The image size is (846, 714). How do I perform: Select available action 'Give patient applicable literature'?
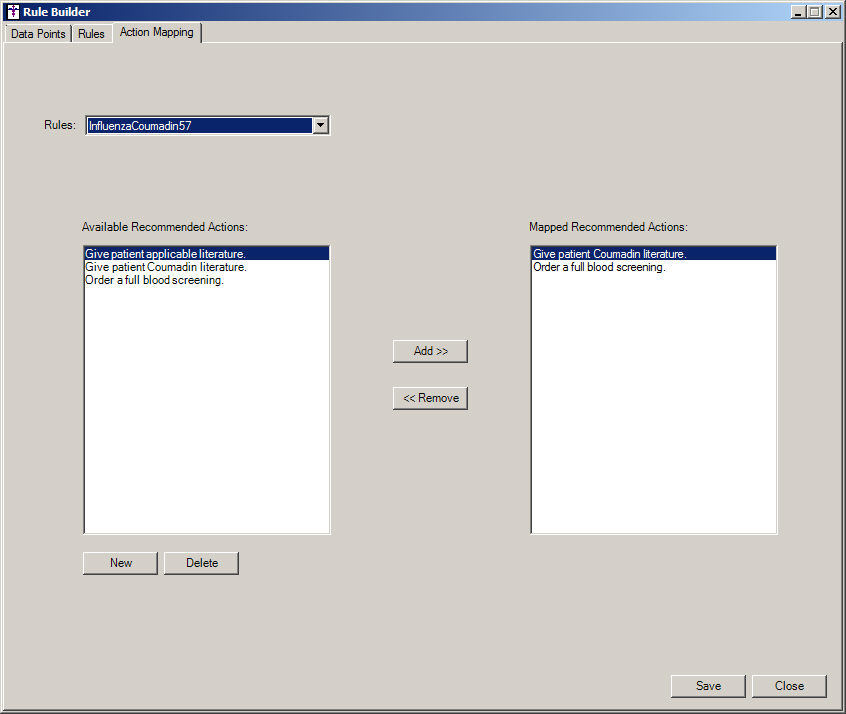click(165, 254)
